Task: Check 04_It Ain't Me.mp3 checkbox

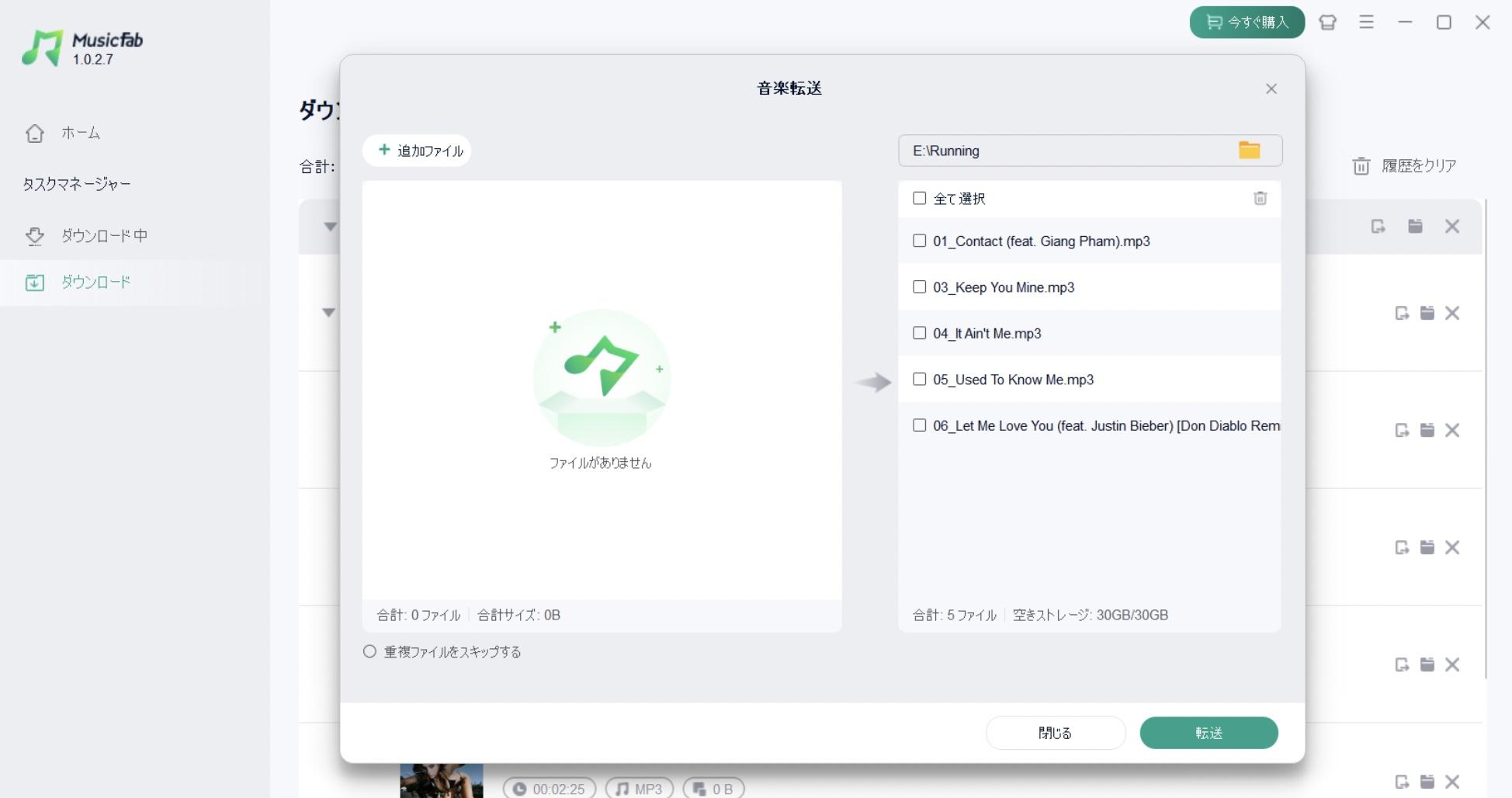Action: coord(920,332)
